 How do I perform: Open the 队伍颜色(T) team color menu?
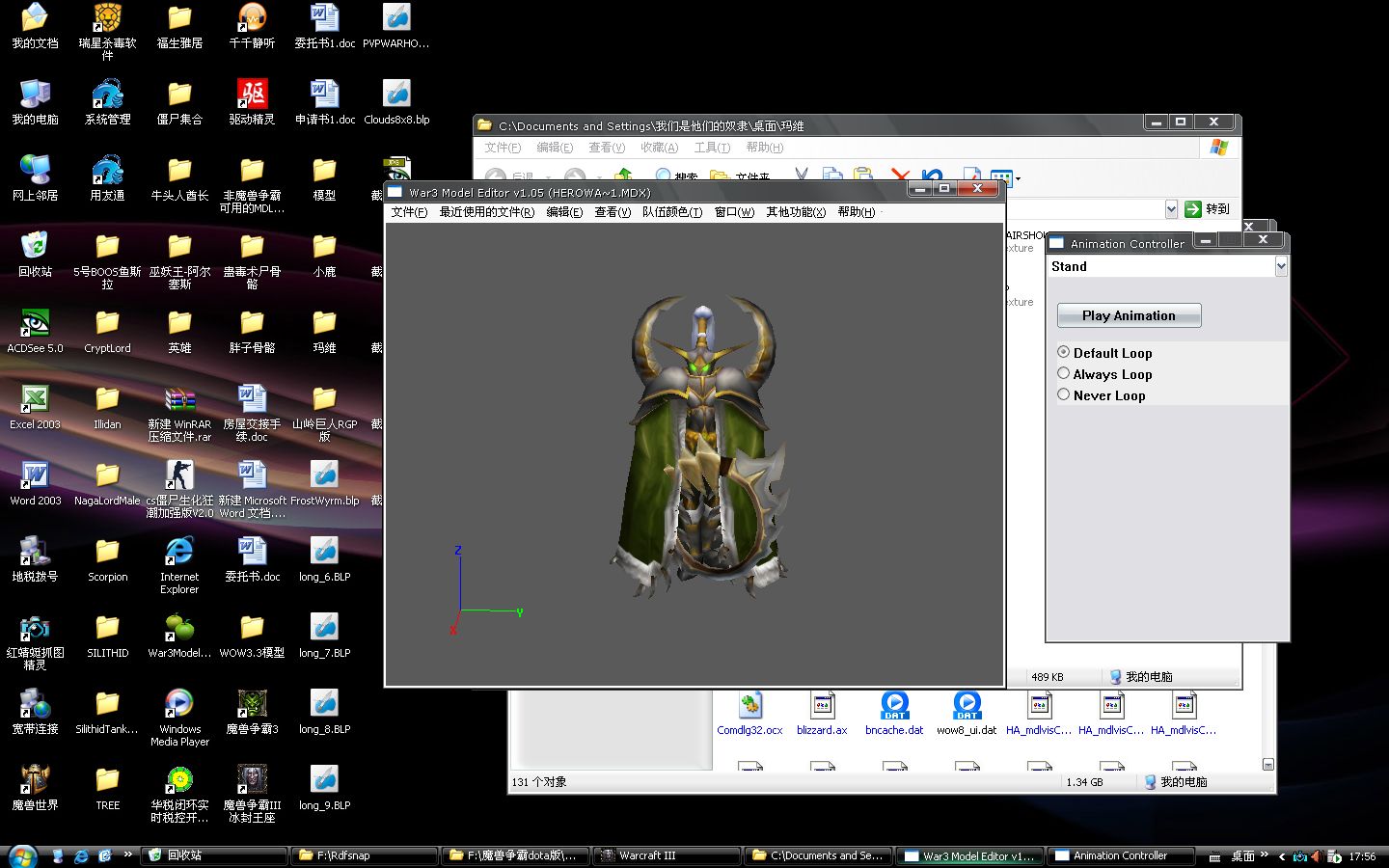[672, 212]
